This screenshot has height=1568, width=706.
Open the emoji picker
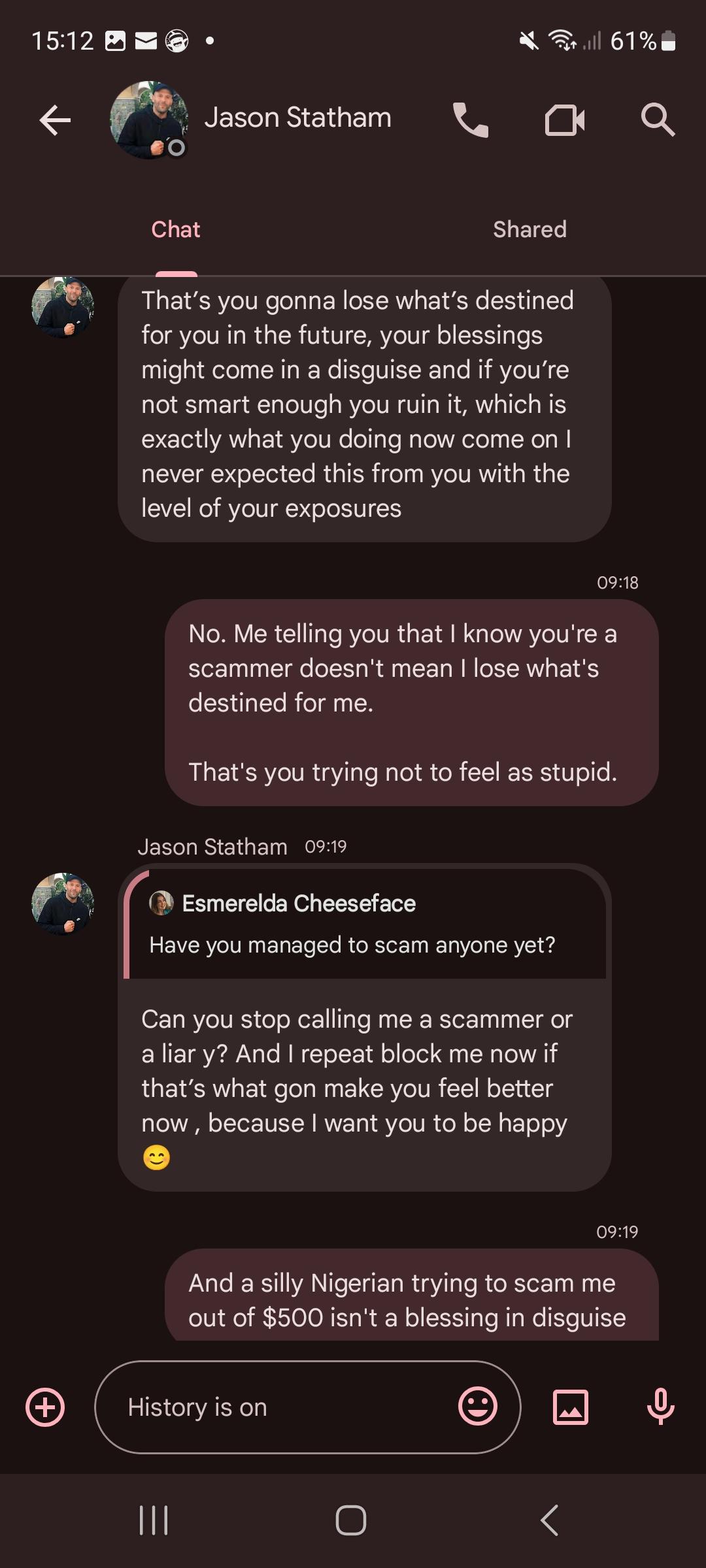coord(478,1406)
